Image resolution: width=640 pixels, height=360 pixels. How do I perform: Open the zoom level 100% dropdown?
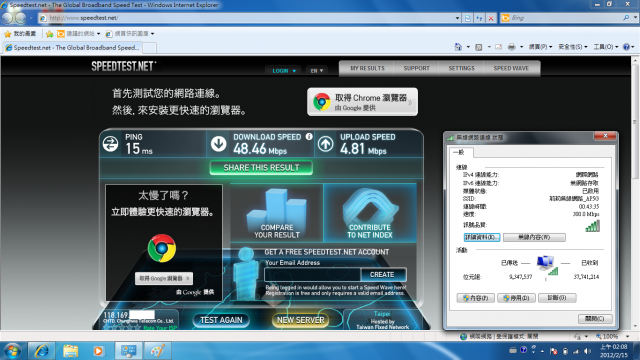[x=628, y=336]
